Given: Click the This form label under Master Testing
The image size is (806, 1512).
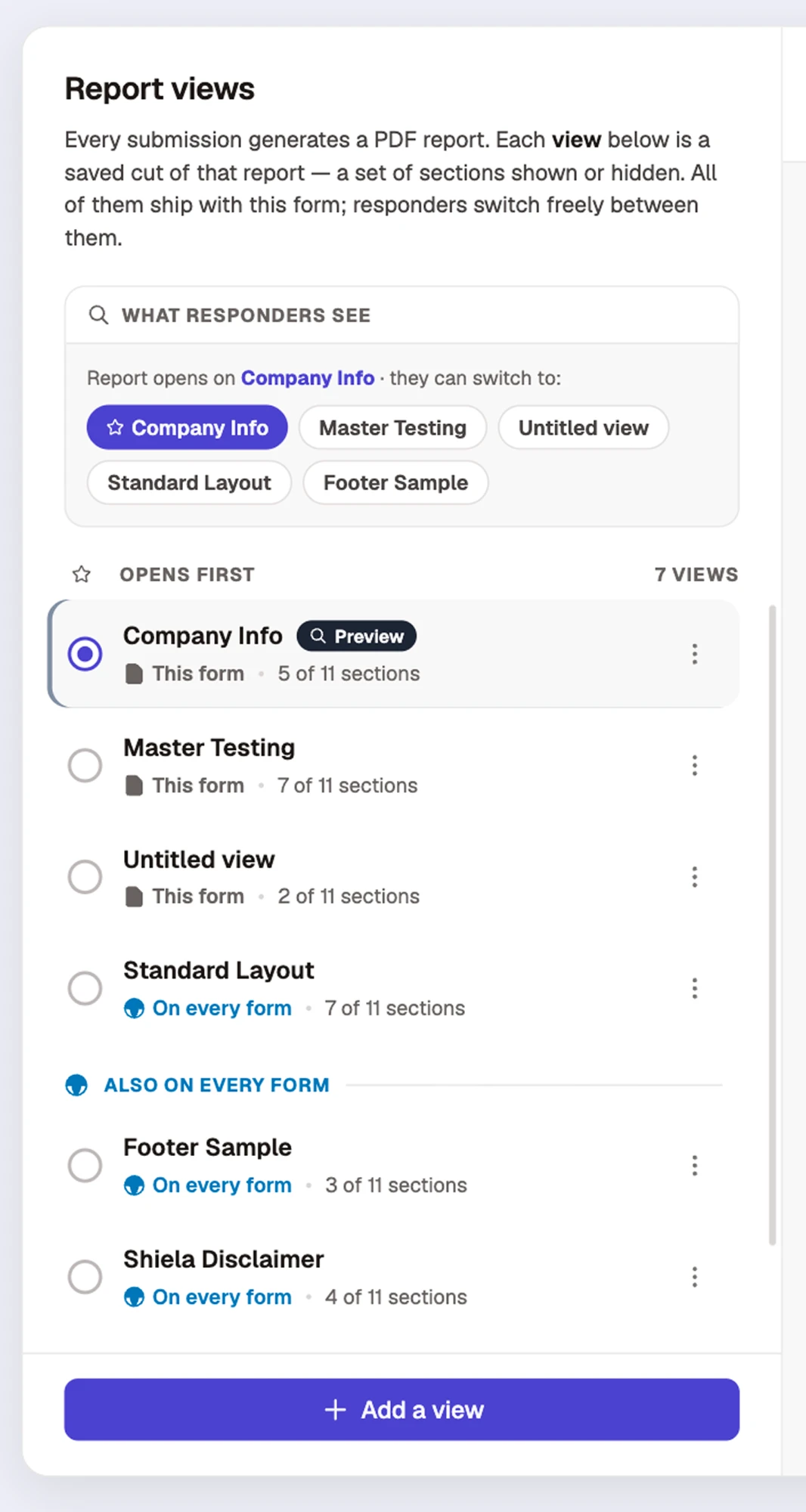Looking at the screenshot, I should [x=198, y=785].
